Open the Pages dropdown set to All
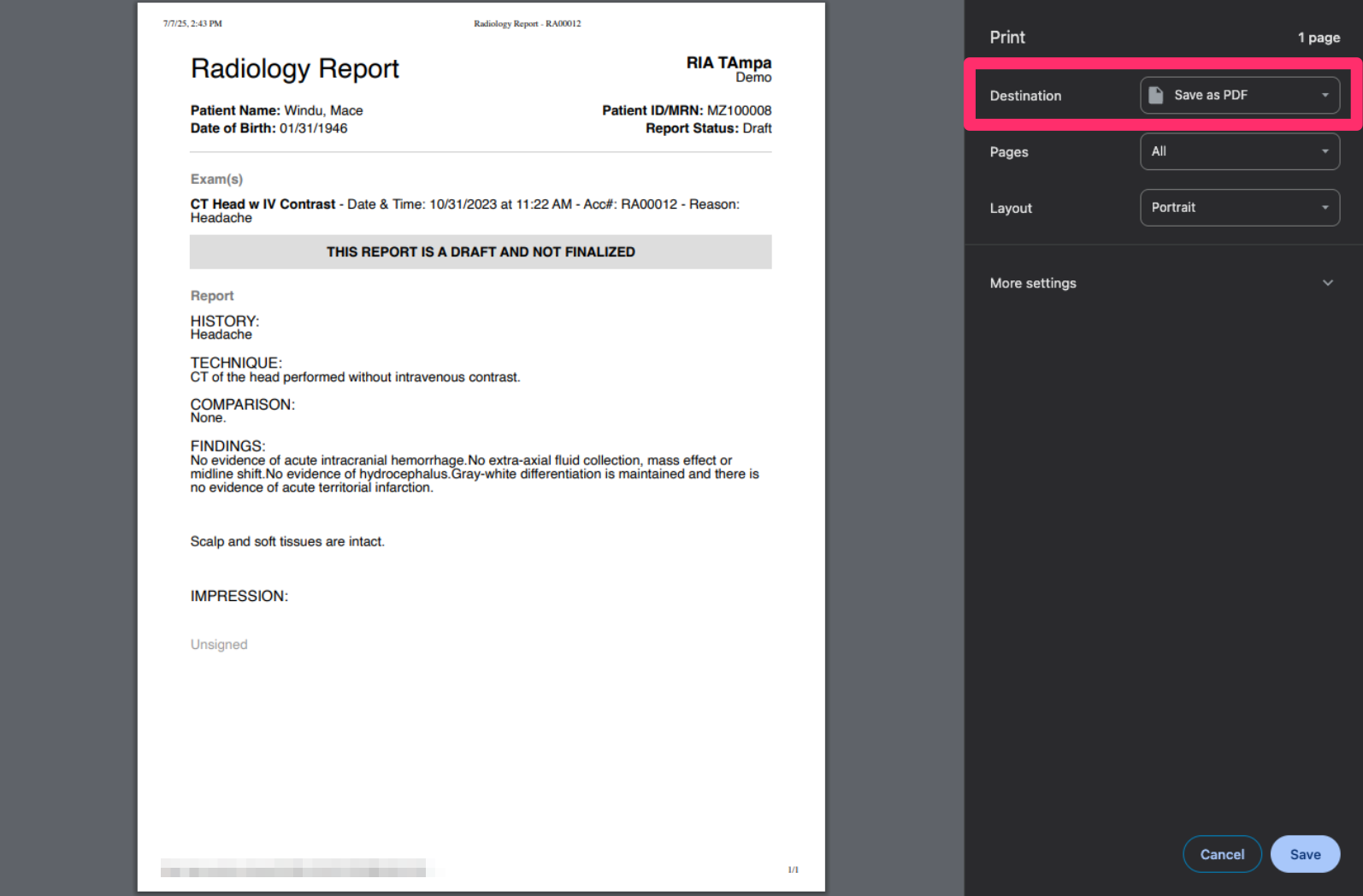The height and width of the screenshot is (896, 1363). click(1239, 151)
